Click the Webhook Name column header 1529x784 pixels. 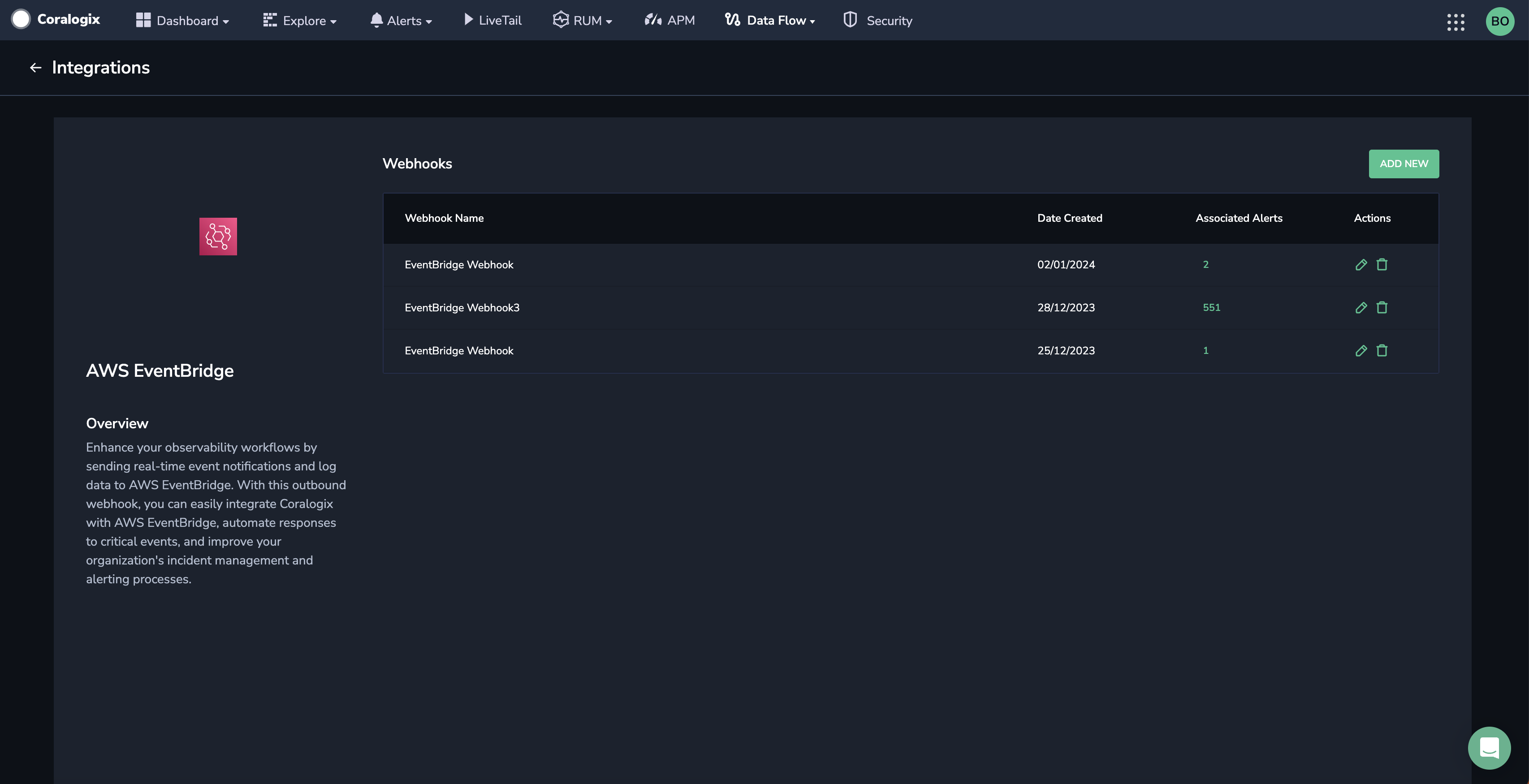(x=444, y=218)
